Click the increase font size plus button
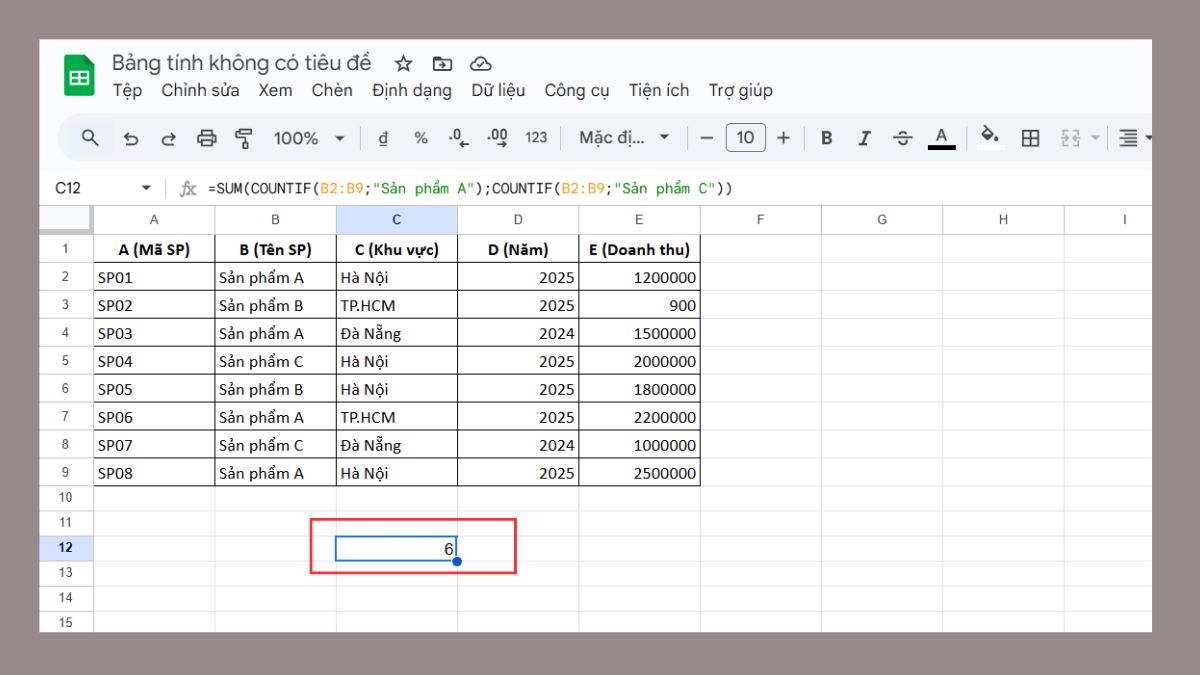This screenshot has width=1200, height=675. (783, 138)
